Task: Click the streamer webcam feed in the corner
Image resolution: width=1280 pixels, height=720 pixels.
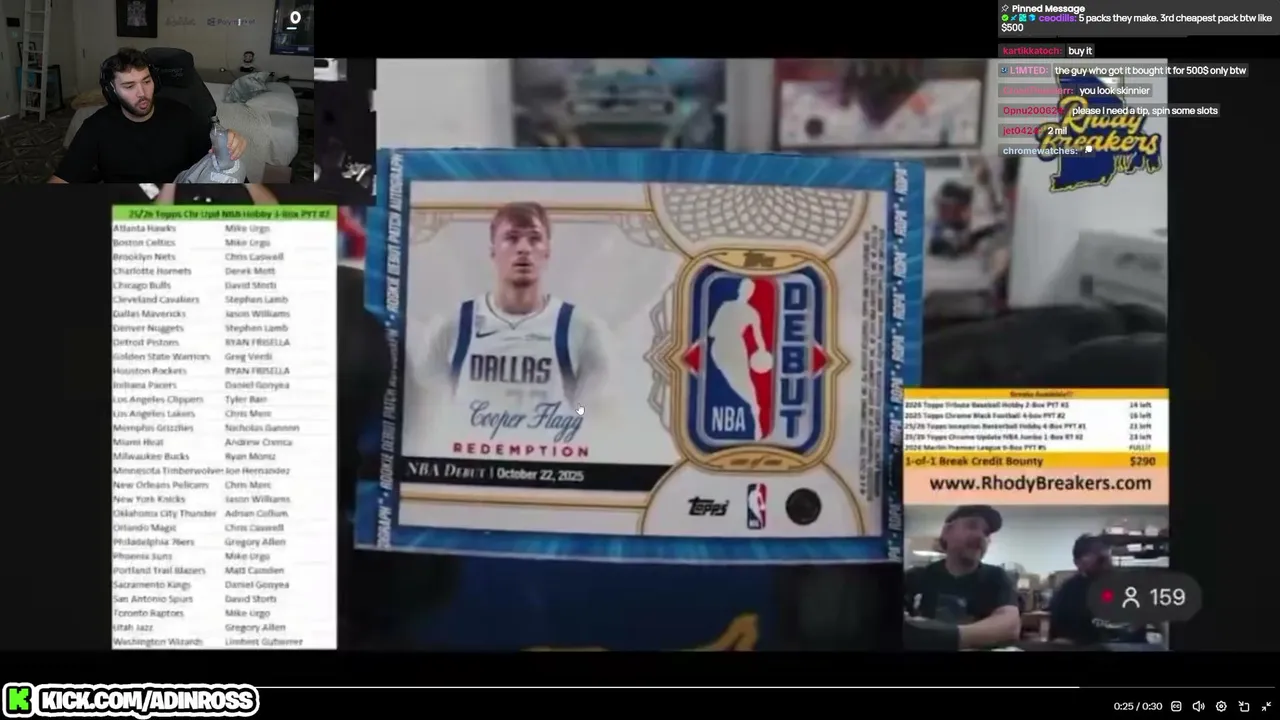Action: tap(157, 92)
